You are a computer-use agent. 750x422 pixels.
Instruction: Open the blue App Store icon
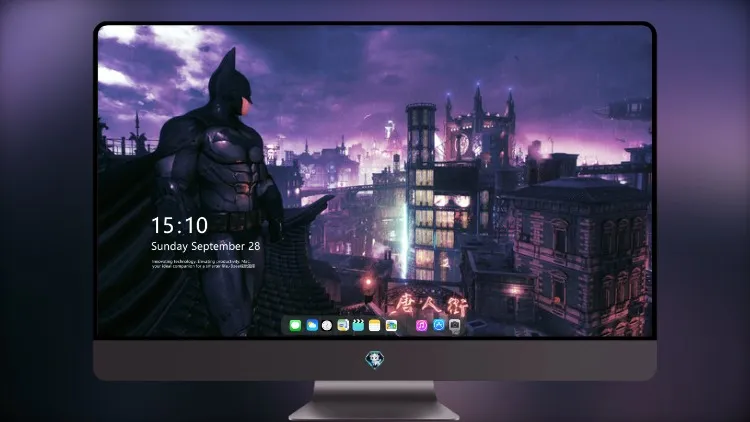point(439,325)
